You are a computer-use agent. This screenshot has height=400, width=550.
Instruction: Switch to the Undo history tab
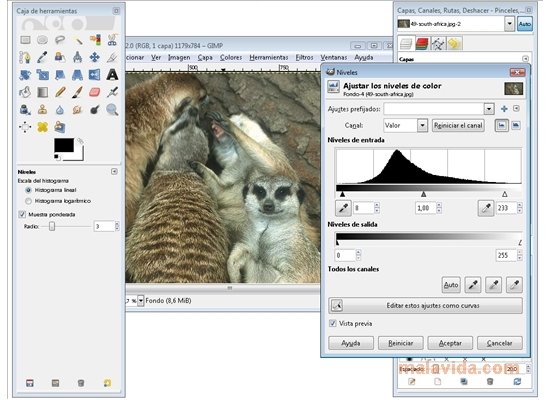(x=454, y=44)
